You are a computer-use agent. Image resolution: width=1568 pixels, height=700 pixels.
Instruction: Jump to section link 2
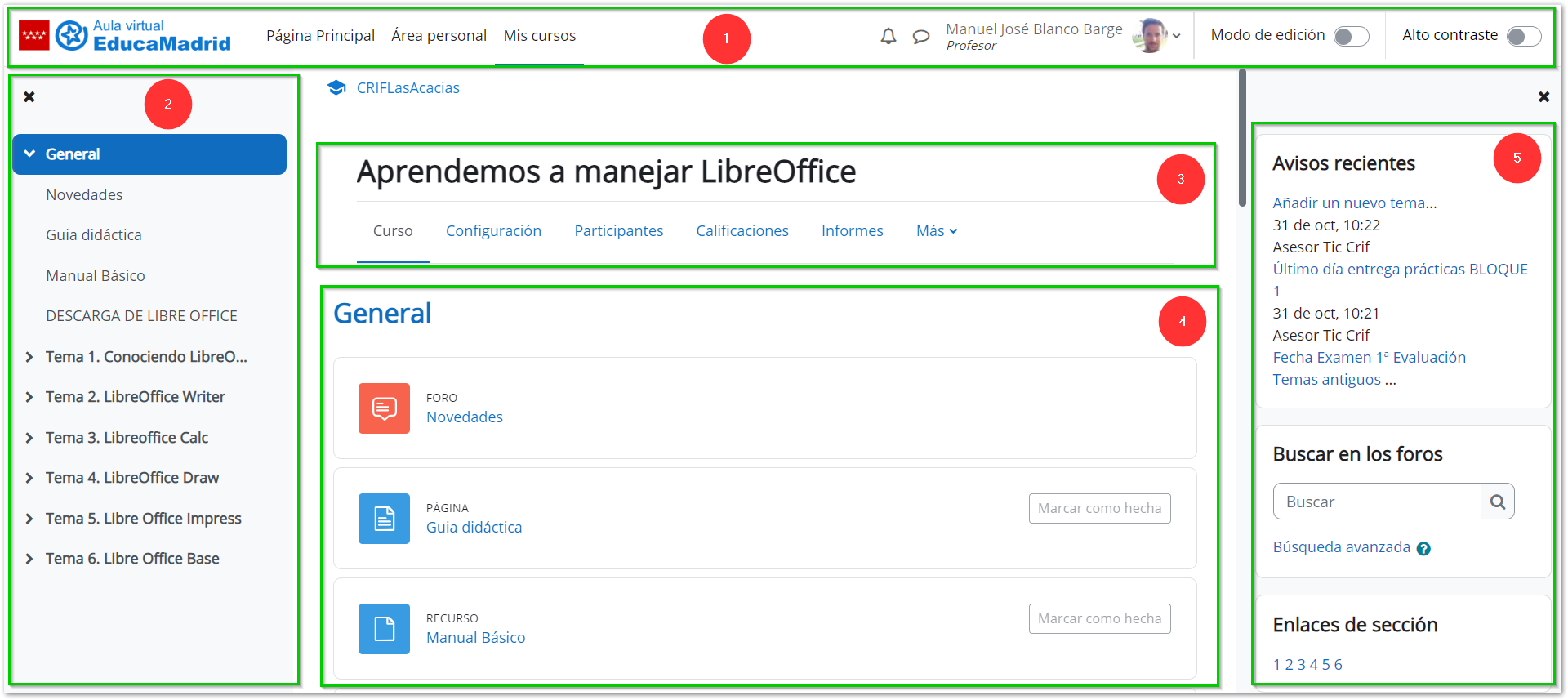coord(1289,665)
